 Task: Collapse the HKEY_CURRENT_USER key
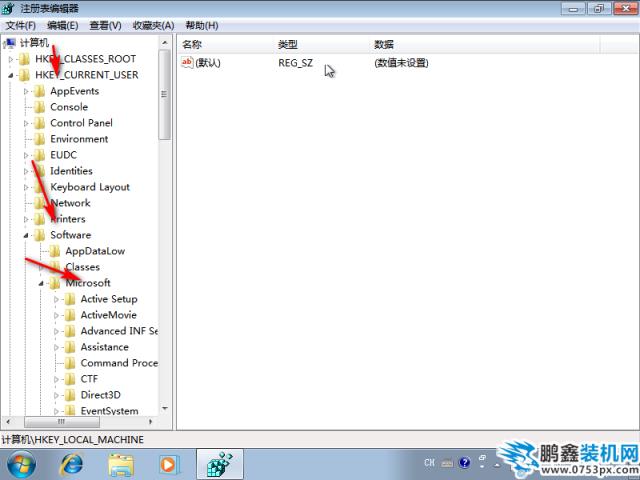(x=11, y=75)
